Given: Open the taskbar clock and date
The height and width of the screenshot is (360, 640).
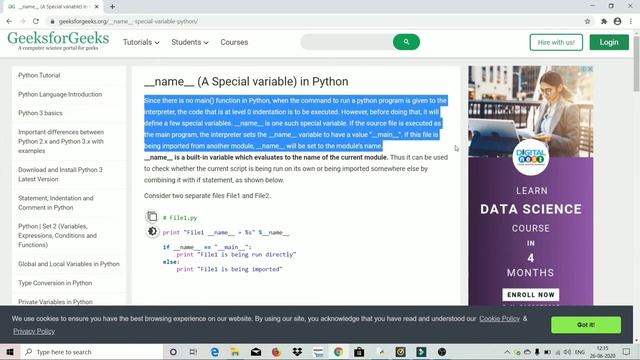Looking at the screenshot, I should point(603,352).
